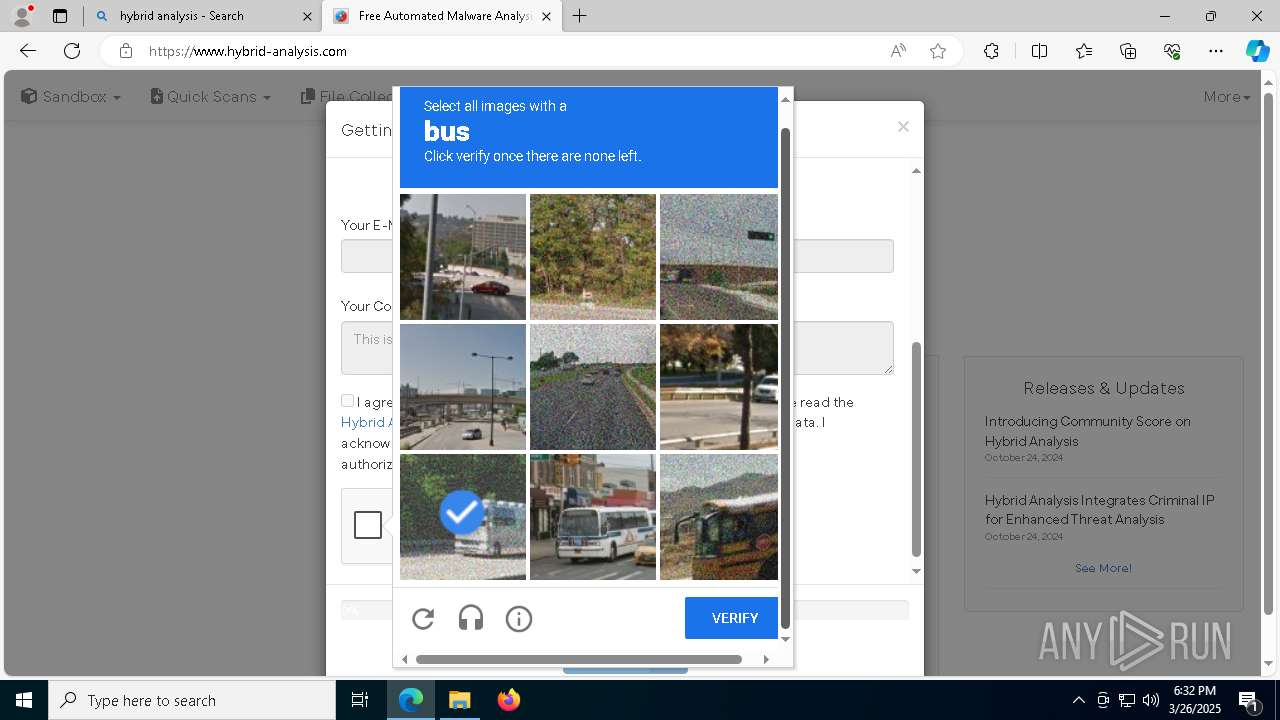Click the See More! link

point(1103,568)
